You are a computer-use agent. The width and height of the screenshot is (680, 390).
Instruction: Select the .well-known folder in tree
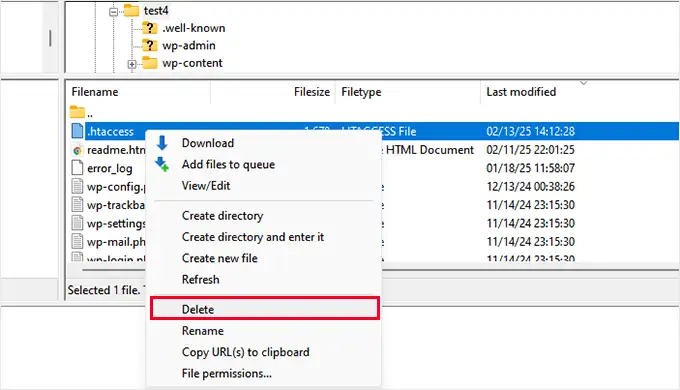coord(193,28)
